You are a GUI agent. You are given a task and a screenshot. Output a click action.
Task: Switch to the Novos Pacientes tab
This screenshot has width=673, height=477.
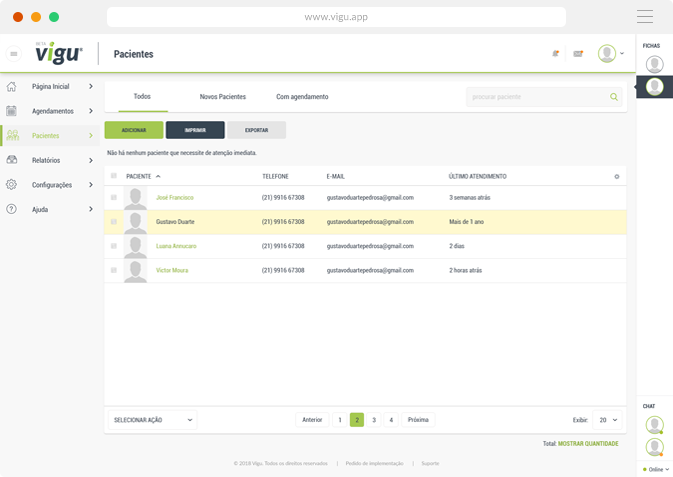tap(222, 97)
